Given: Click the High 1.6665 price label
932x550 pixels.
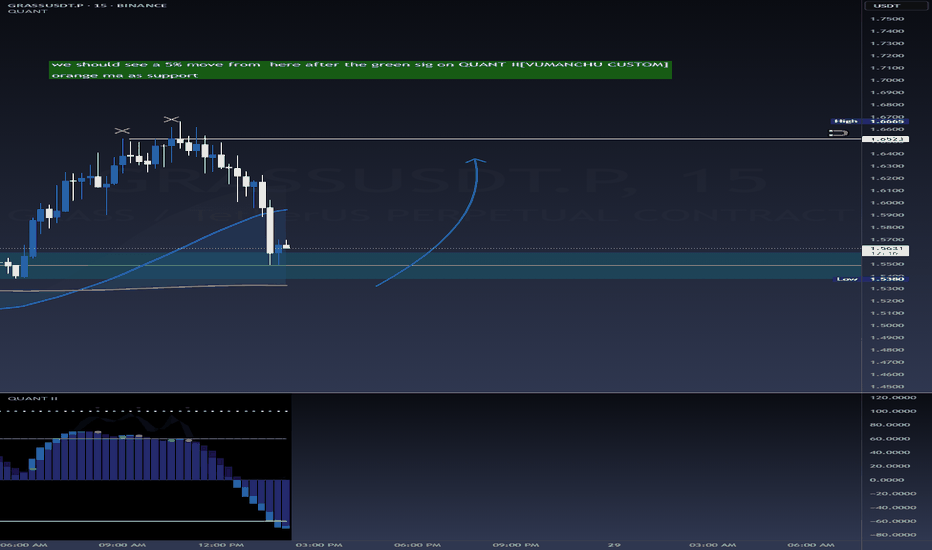Looking at the screenshot, I should [x=870, y=121].
